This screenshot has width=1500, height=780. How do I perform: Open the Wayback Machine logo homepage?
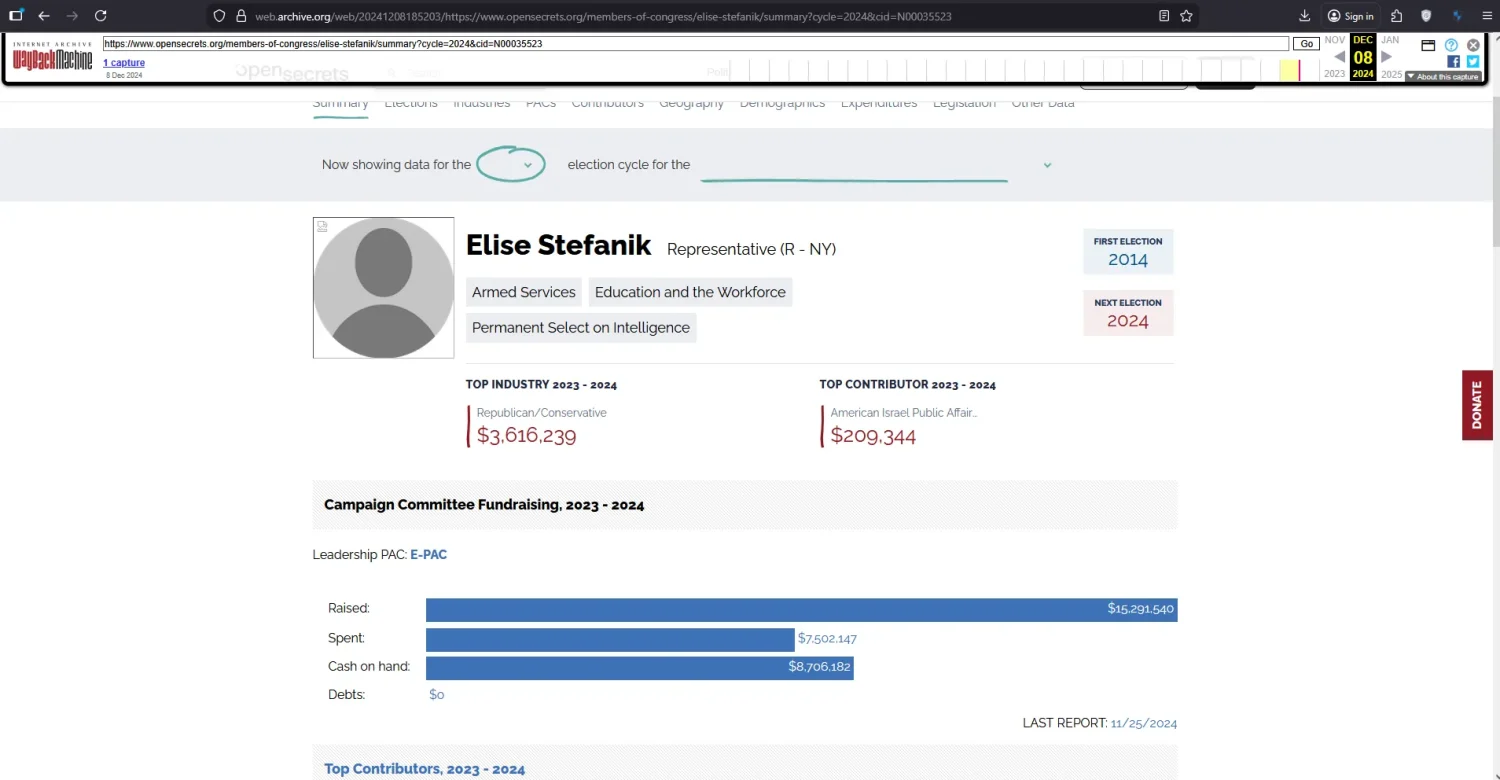point(52,57)
